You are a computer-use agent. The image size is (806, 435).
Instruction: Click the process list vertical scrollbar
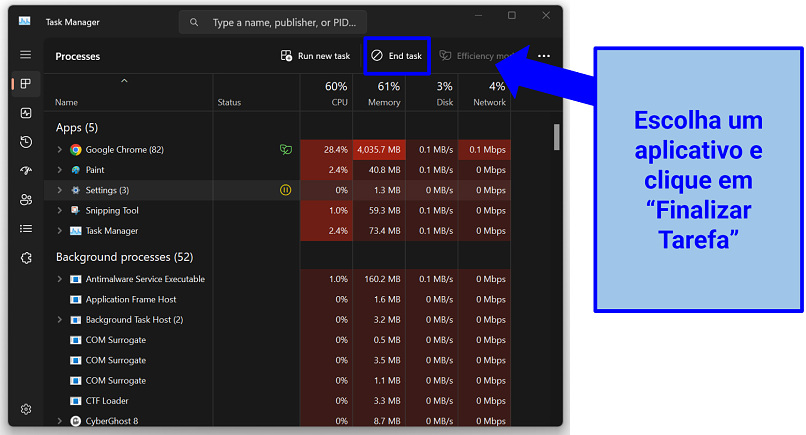tap(556, 137)
